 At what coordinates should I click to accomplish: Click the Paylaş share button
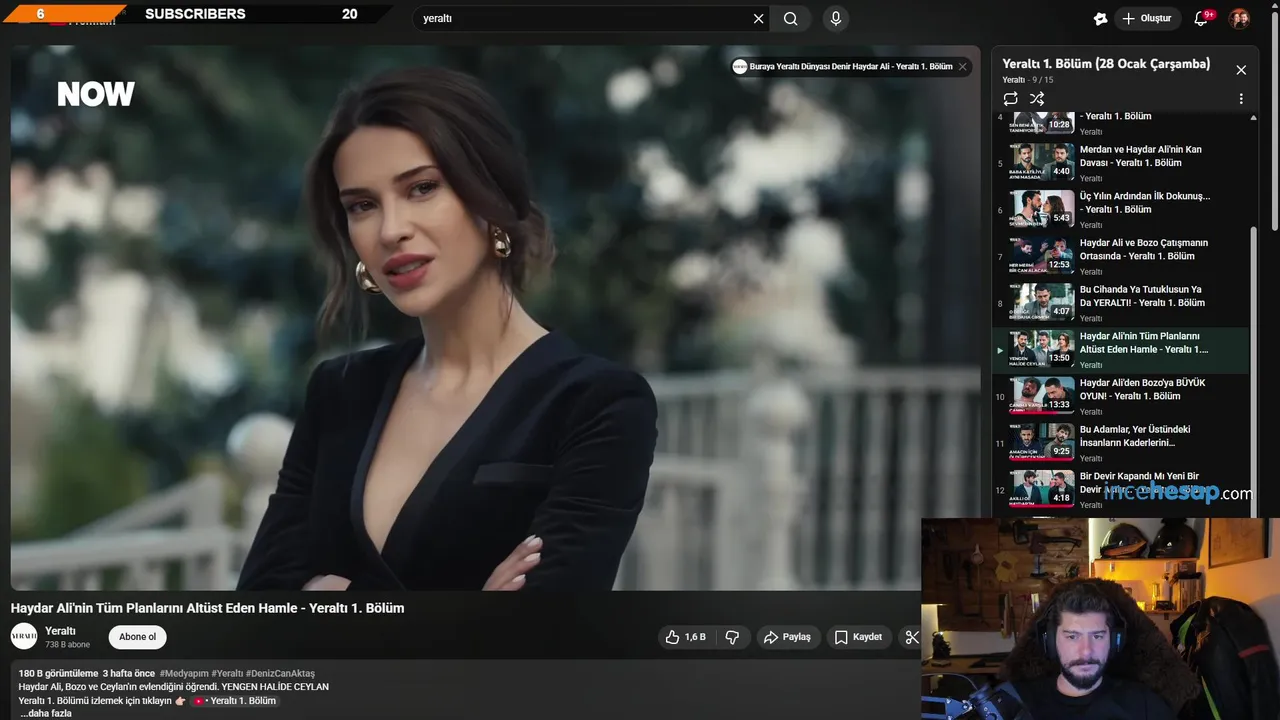tap(787, 637)
